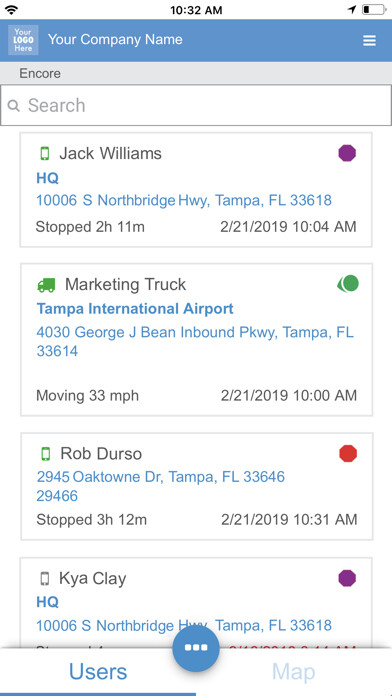The width and height of the screenshot is (392, 696).
Task: Tap Jack Williams' purple stop status icon
Action: coord(347,153)
